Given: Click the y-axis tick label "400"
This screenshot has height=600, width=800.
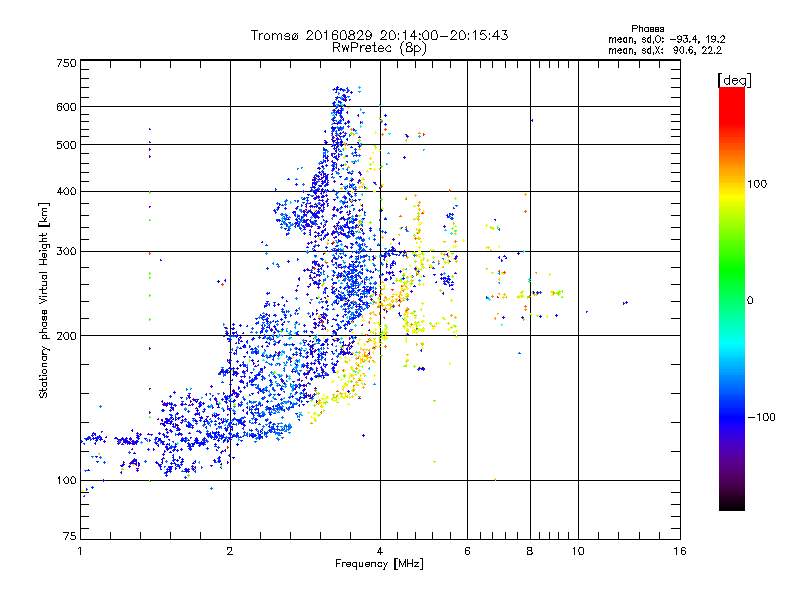Looking at the screenshot, I should [66, 191].
